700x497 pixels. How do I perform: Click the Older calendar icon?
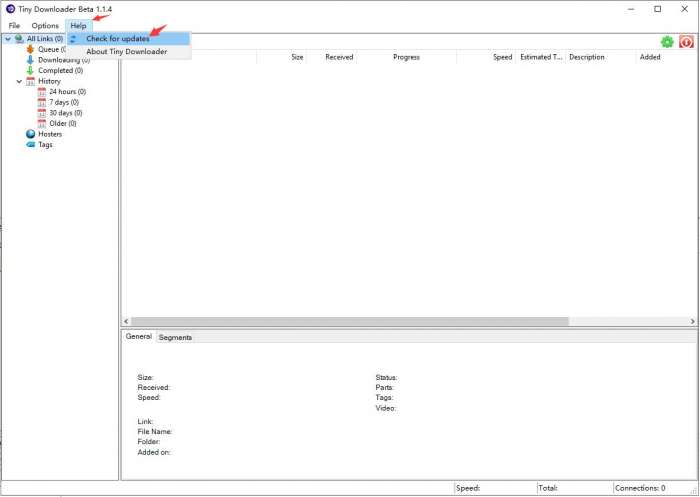click(42, 123)
